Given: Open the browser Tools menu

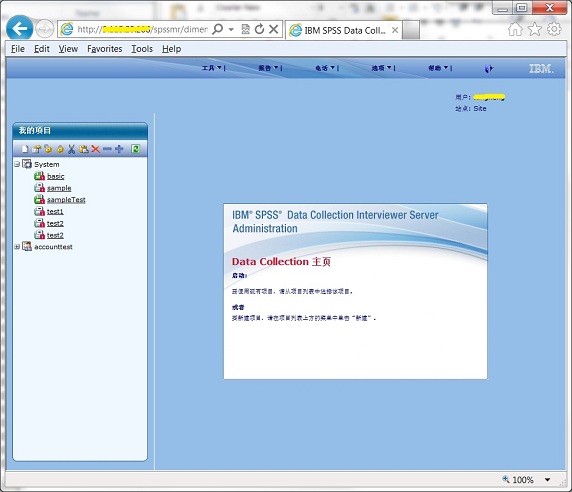Looking at the screenshot, I should (142, 49).
